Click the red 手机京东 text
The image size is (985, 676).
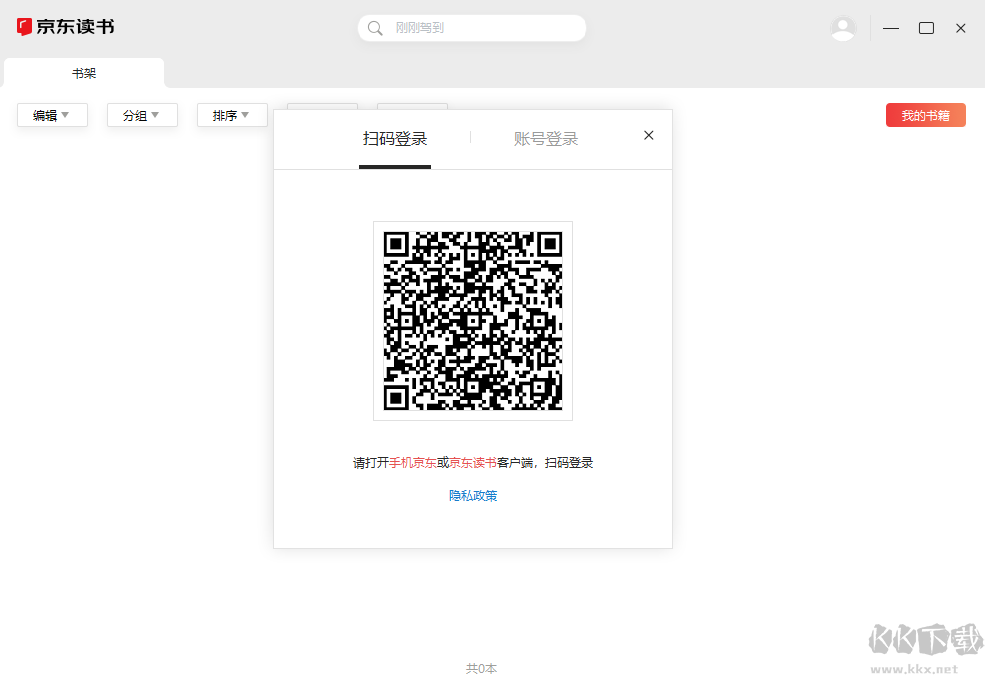click(413, 463)
